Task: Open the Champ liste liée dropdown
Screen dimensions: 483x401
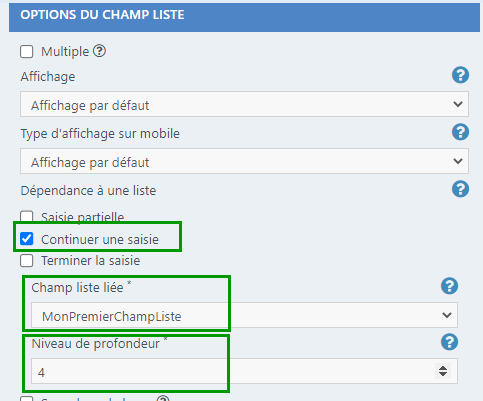Action: click(x=244, y=315)
